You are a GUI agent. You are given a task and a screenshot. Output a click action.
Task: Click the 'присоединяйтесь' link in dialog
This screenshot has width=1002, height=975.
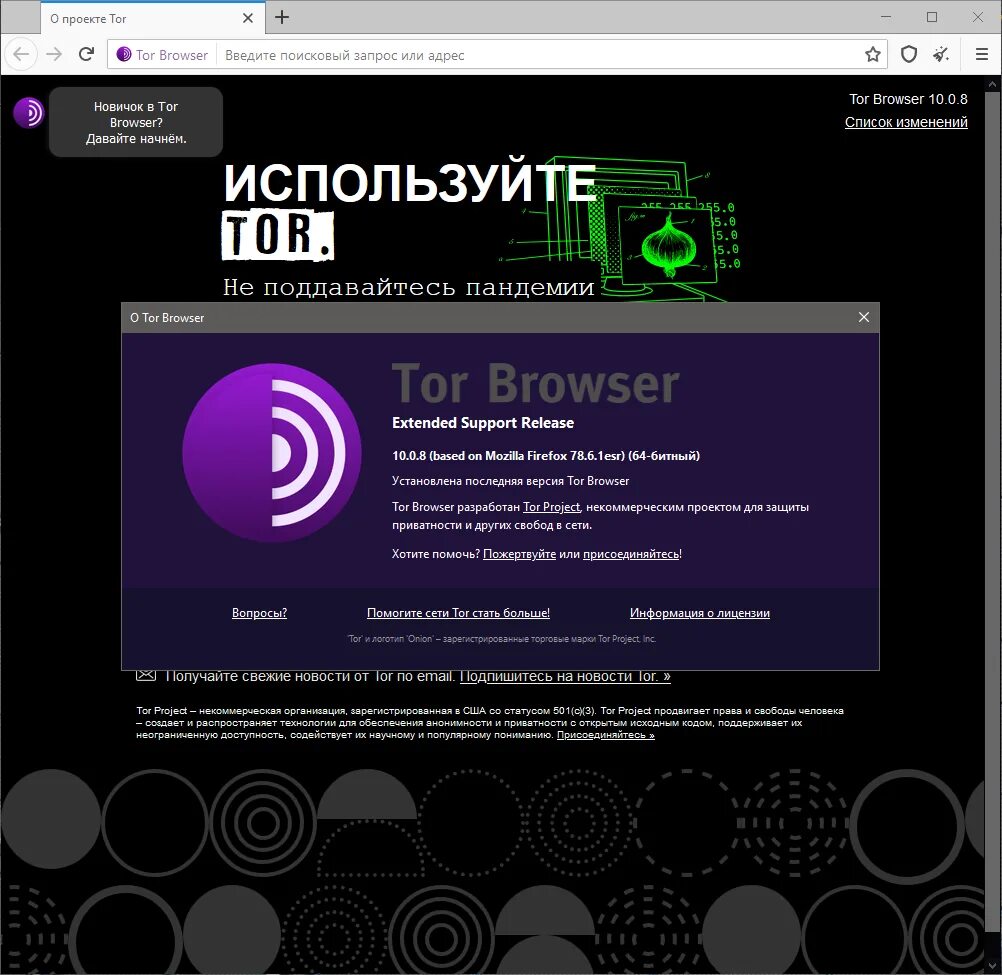pos(631,554)
